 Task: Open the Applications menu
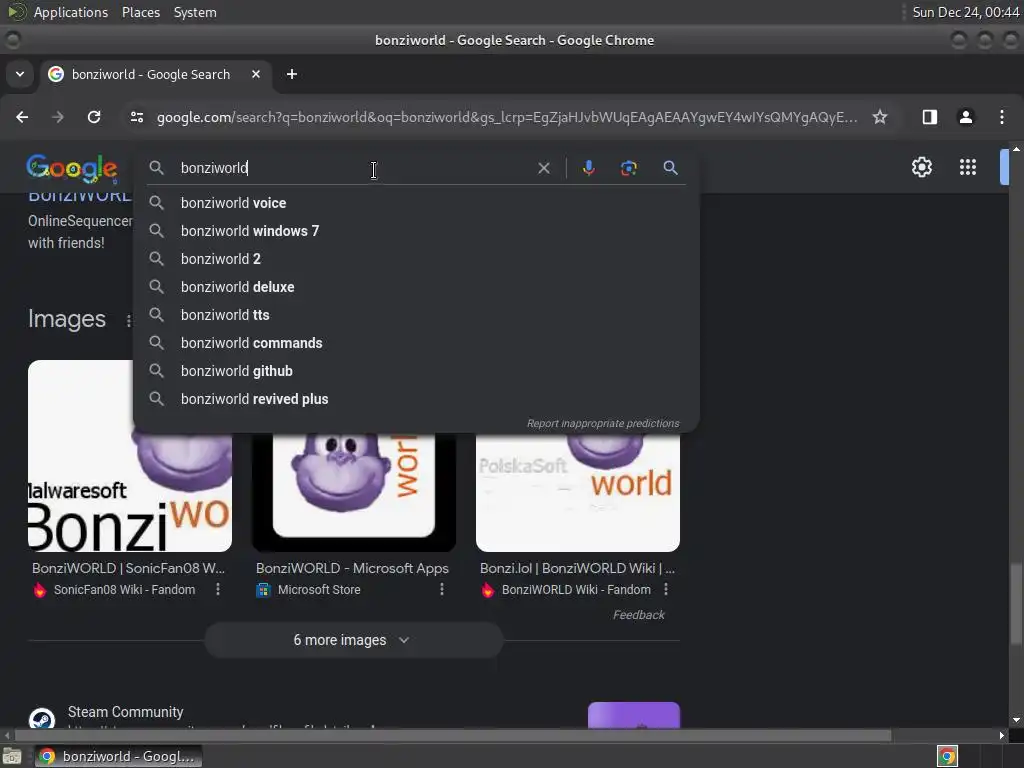tap(71, 12)
